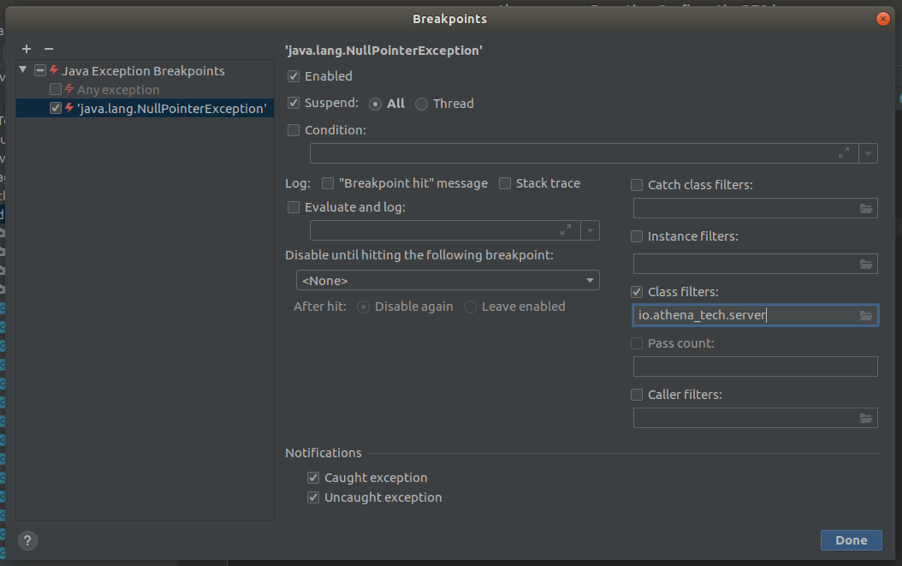Click the Catch class filters folder icon
Image resolution: width=902 pixels, height=566 pixels.
(866, 209)
